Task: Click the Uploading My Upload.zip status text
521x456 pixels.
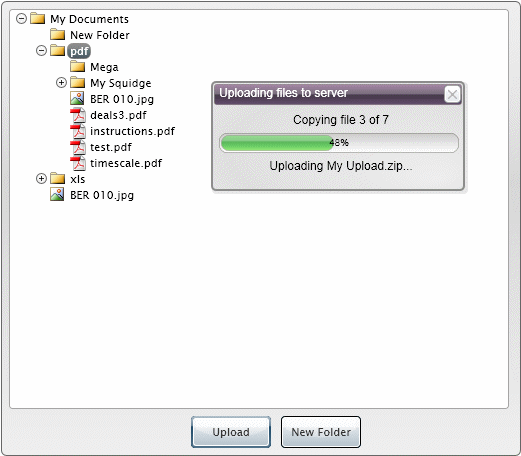Action: (x=341, y=166)
